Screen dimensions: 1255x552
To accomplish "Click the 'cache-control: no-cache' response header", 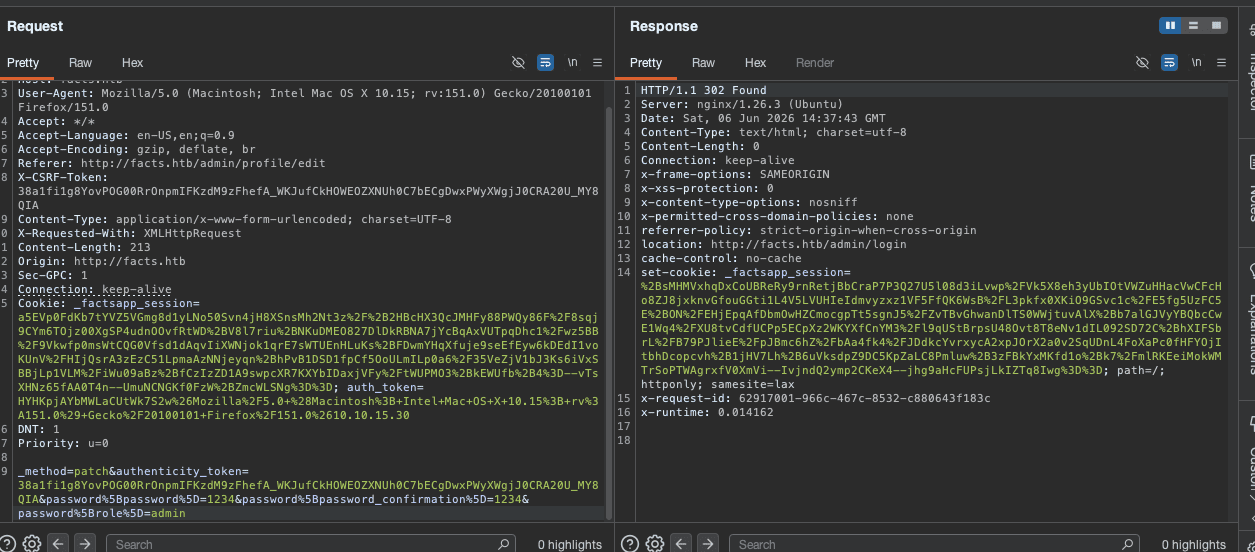I will tap(721, 258).
